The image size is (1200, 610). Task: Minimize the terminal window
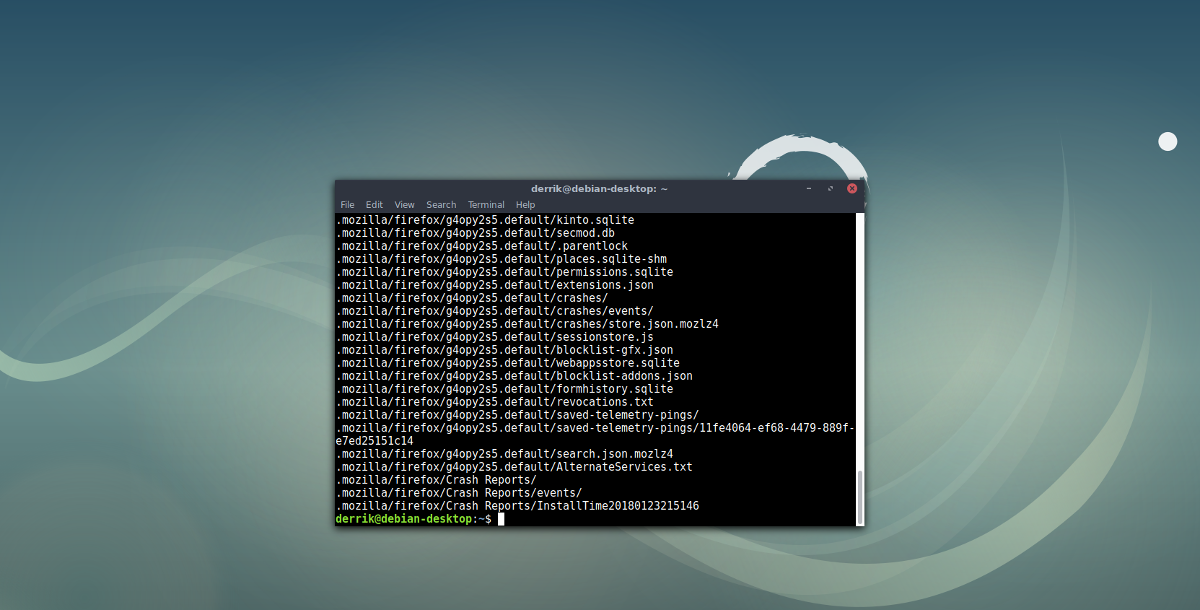click(x=808, y=188)
